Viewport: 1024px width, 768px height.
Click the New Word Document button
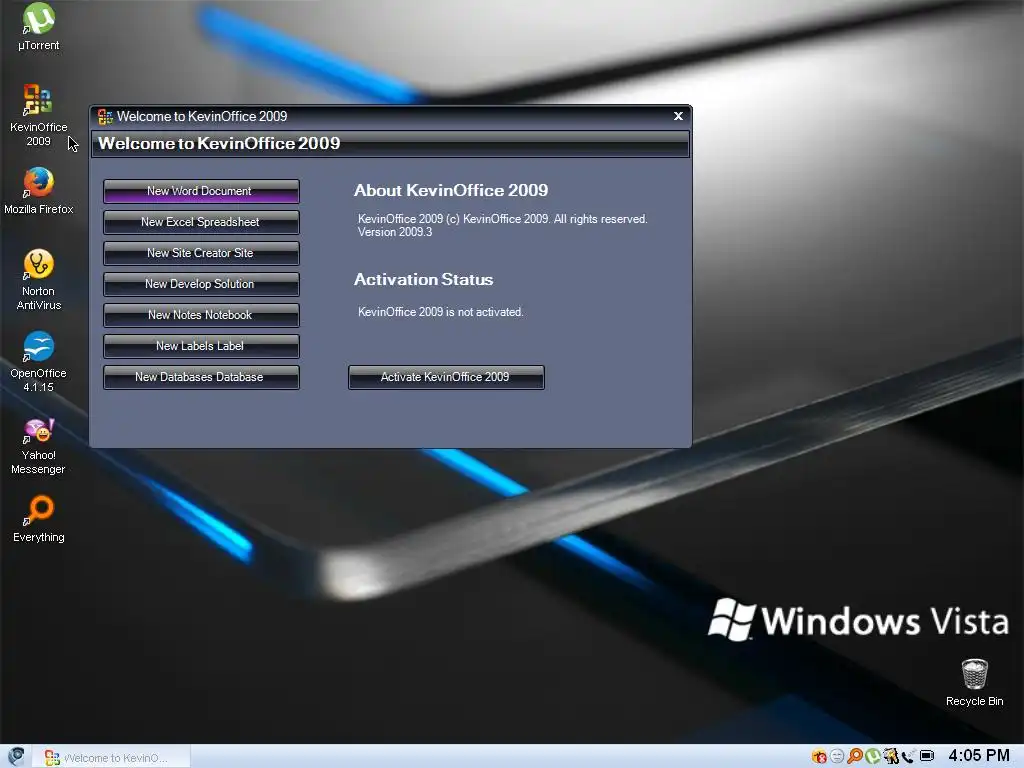(201, 191)
